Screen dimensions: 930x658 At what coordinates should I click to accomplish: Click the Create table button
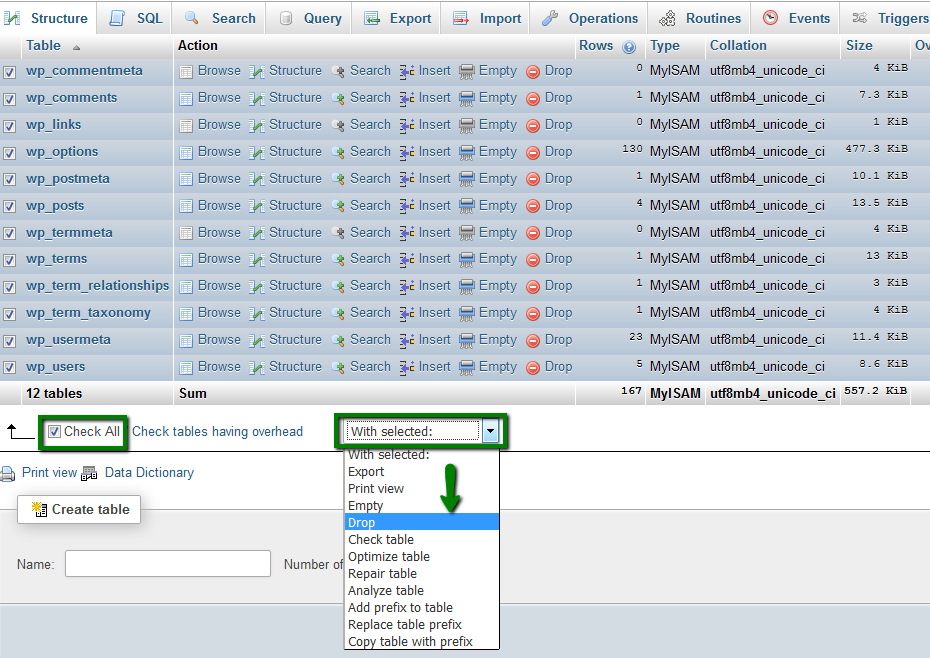[x=79, y=509]
